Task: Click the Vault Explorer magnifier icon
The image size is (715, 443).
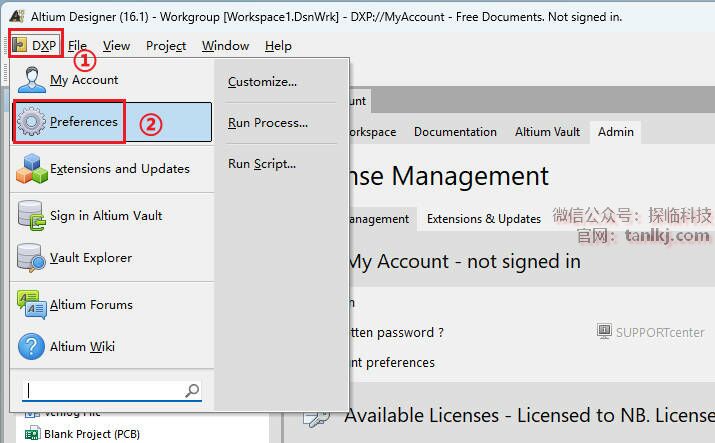Action: click(x=31, y=258)
